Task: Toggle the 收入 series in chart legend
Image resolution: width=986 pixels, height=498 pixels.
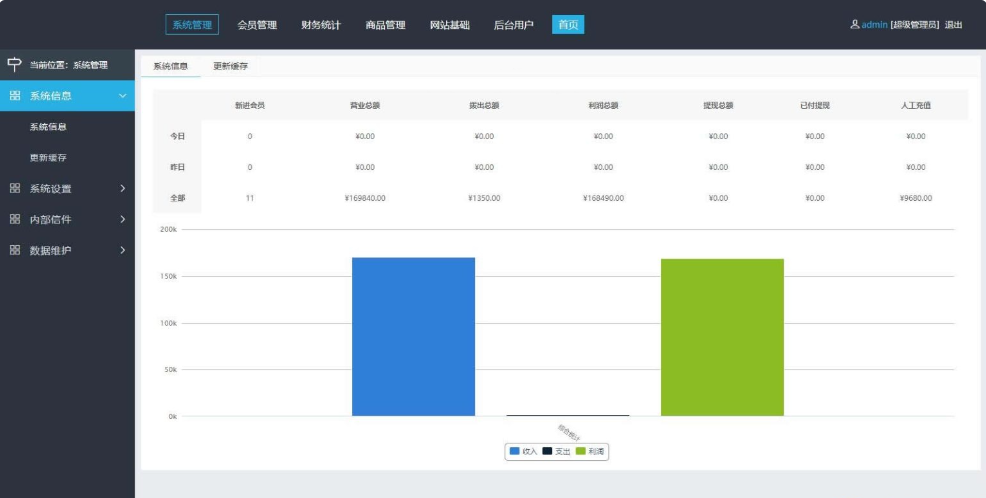Action: pyautogui.click(x=523, y=452)
